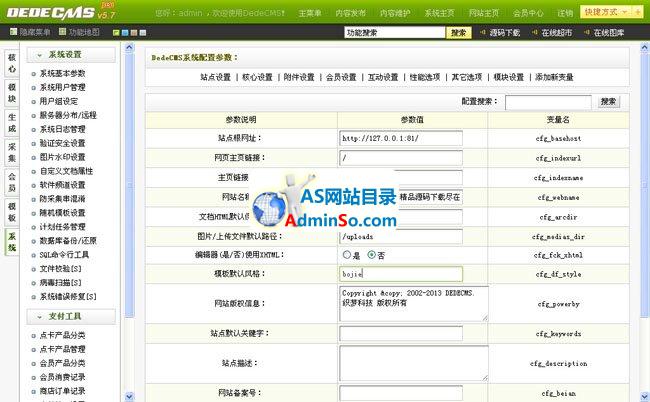The width and height of the screenshot is (650, 402).
Task: Focus the 配置搜索 input field
Action: tap(548, 102)
